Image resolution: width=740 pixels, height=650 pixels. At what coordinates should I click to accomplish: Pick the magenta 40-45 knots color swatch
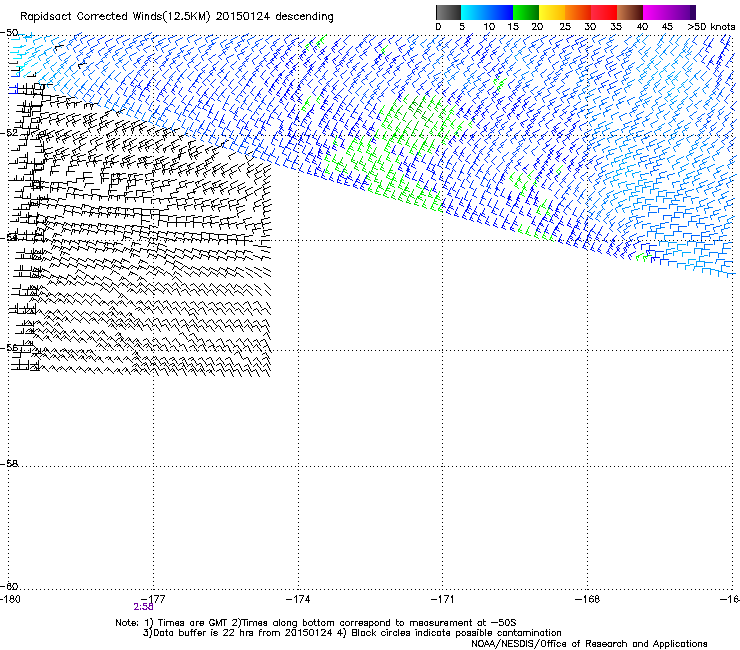coord(656,12)
